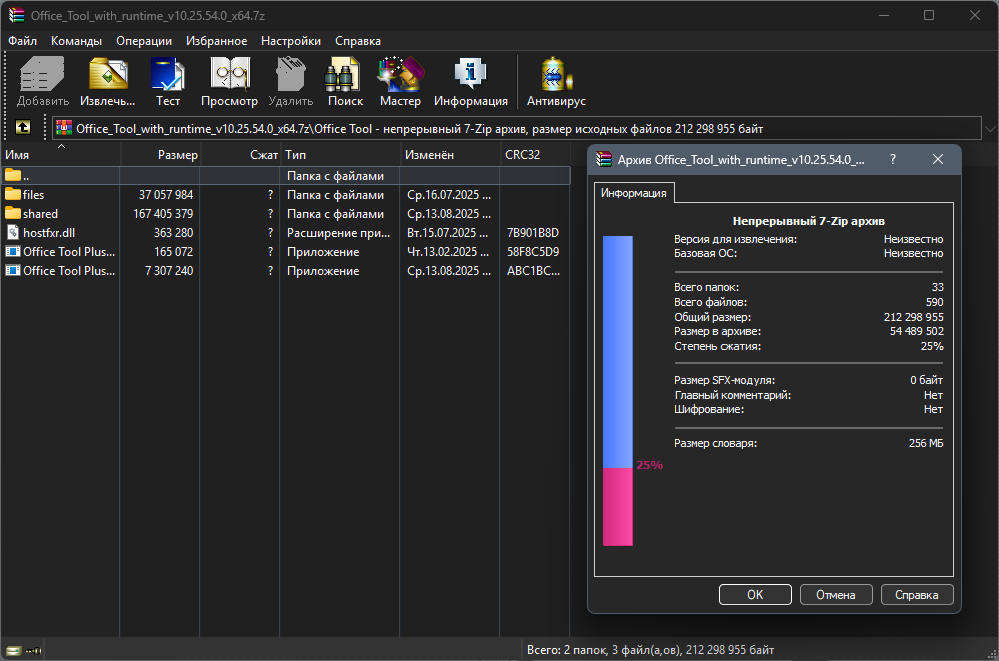Click the truncated CRC32 value ABC1BC...
999x661 pixels.
coord(533,270)
